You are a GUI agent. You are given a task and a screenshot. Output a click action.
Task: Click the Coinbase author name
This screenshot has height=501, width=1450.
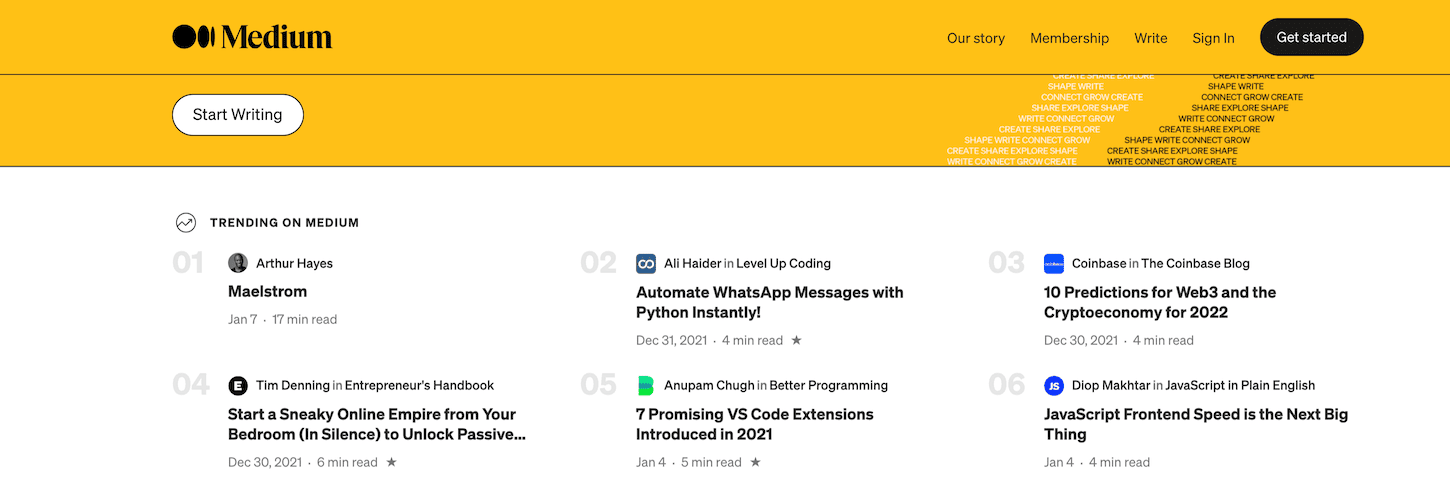tap(1099, 263)
